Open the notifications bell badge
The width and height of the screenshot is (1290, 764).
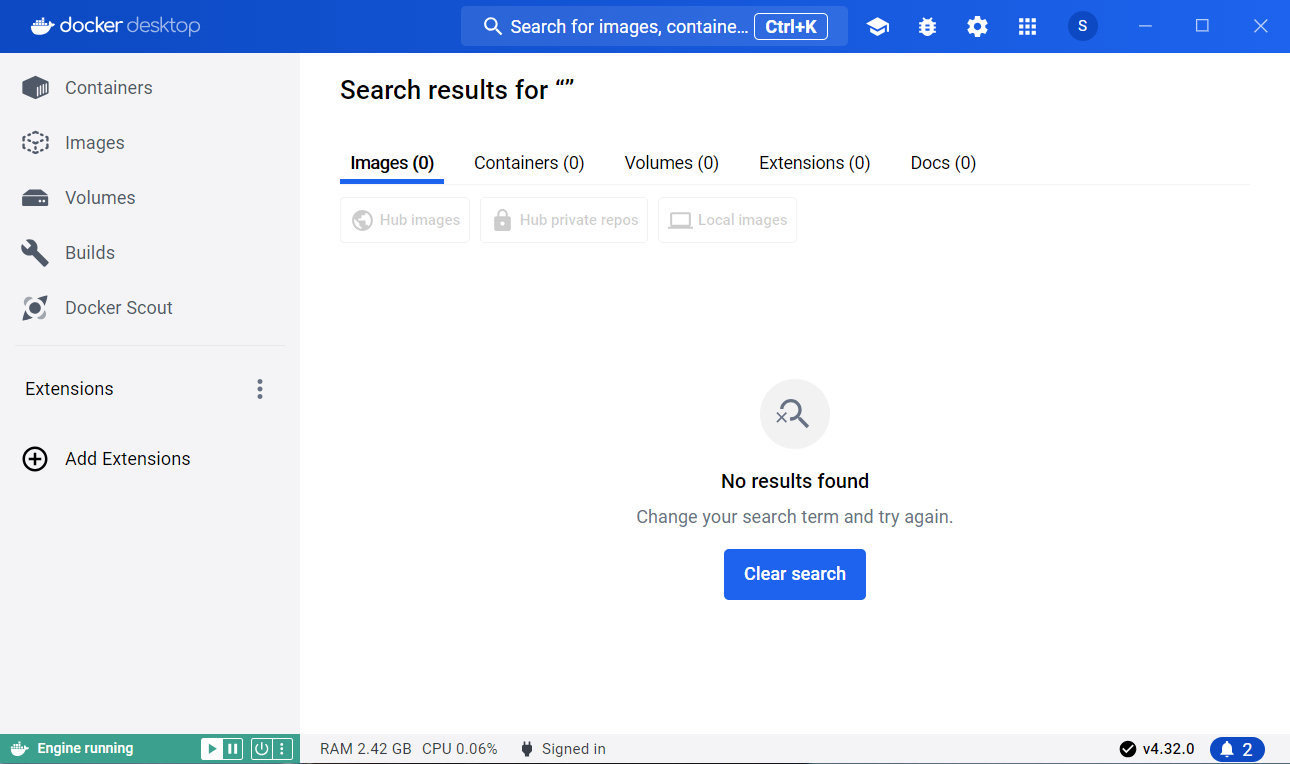click(1237, 749)
